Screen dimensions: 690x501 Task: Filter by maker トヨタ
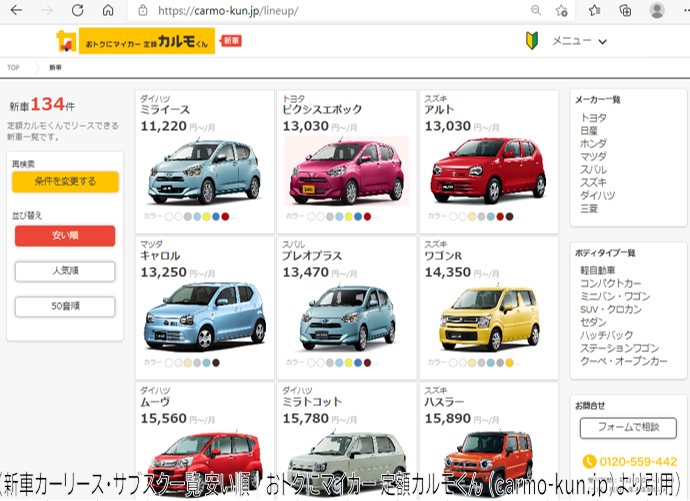(594, 118)
